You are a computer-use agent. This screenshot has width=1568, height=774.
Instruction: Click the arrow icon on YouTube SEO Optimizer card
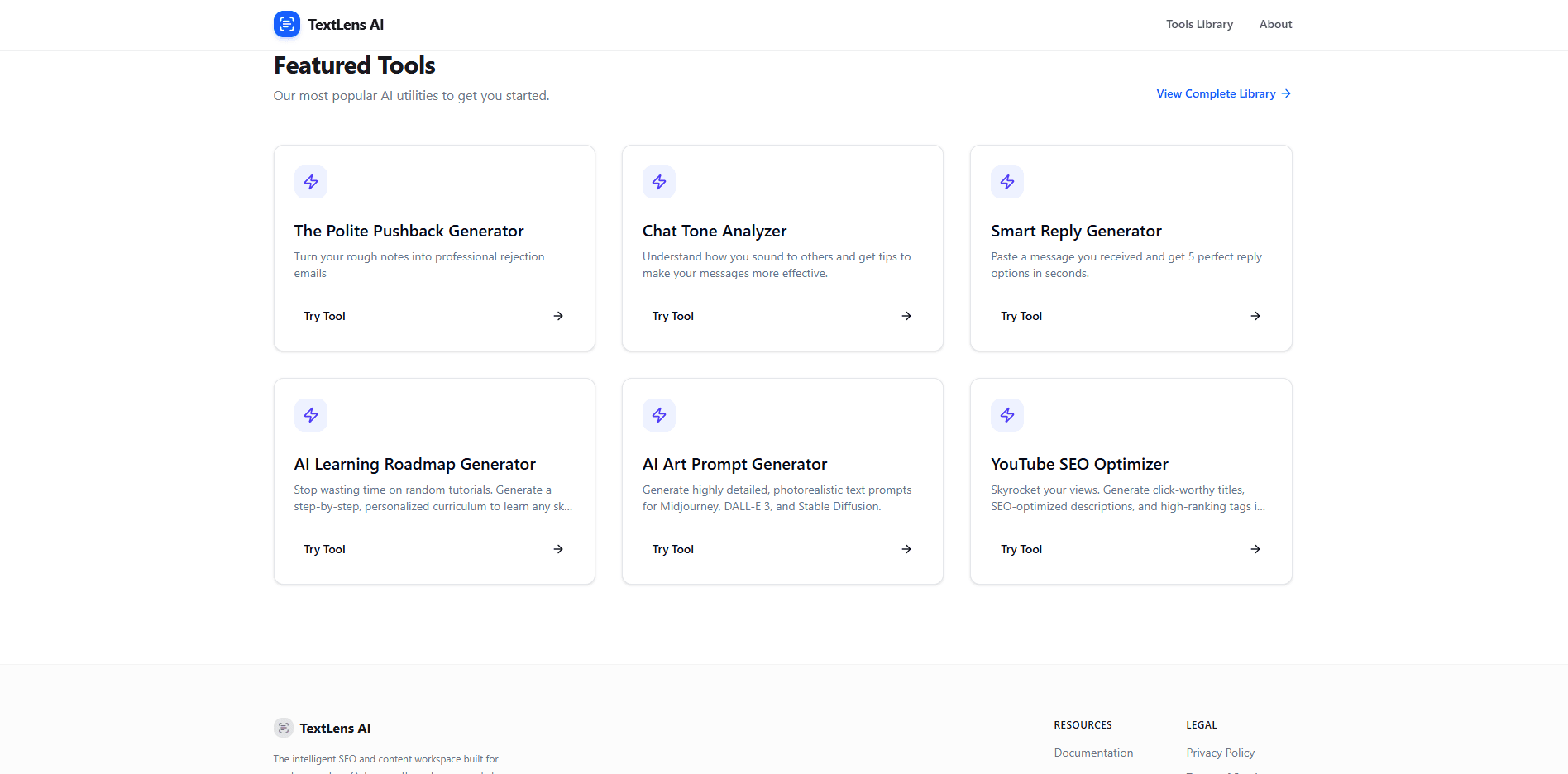click(x=1255, y=549)
